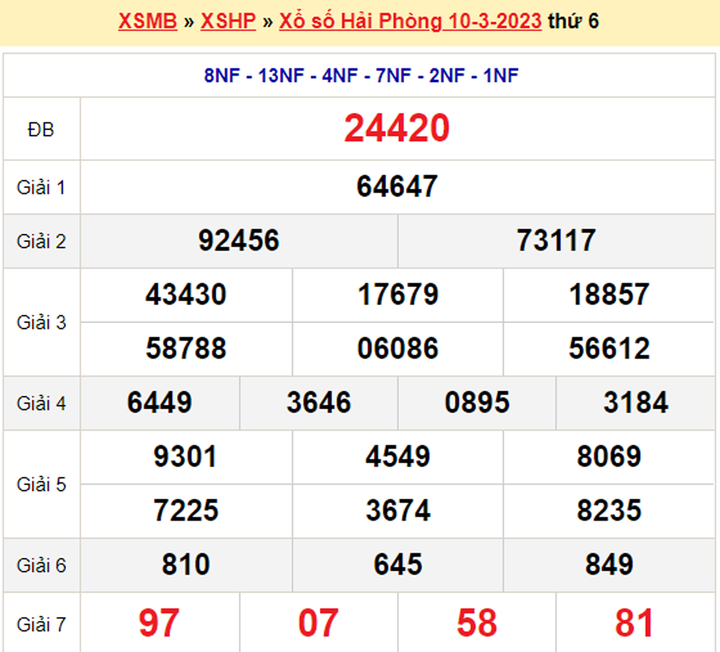
Task: Click Giải 5 number 9301
Action: click(x=186, y=457)
